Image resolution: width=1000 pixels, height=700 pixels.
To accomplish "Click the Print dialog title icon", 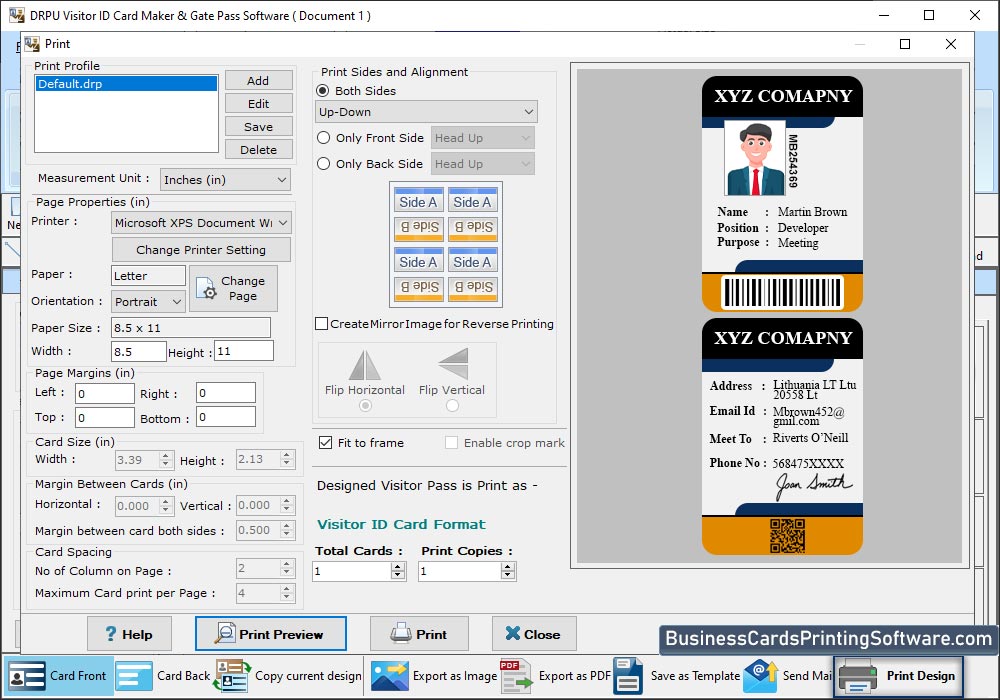I will point(32,44).
